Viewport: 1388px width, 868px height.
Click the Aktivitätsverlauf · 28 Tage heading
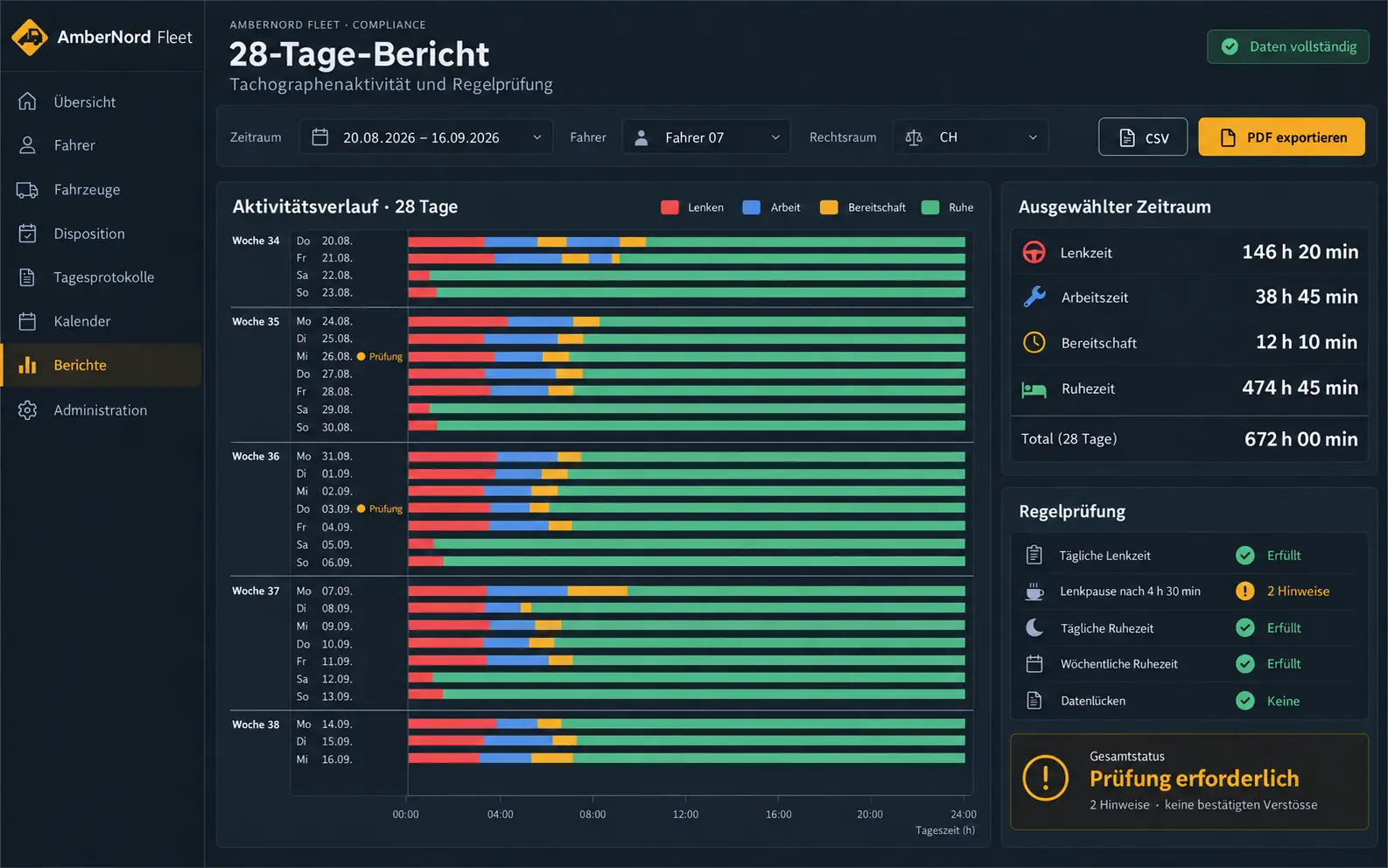[345, 207]
